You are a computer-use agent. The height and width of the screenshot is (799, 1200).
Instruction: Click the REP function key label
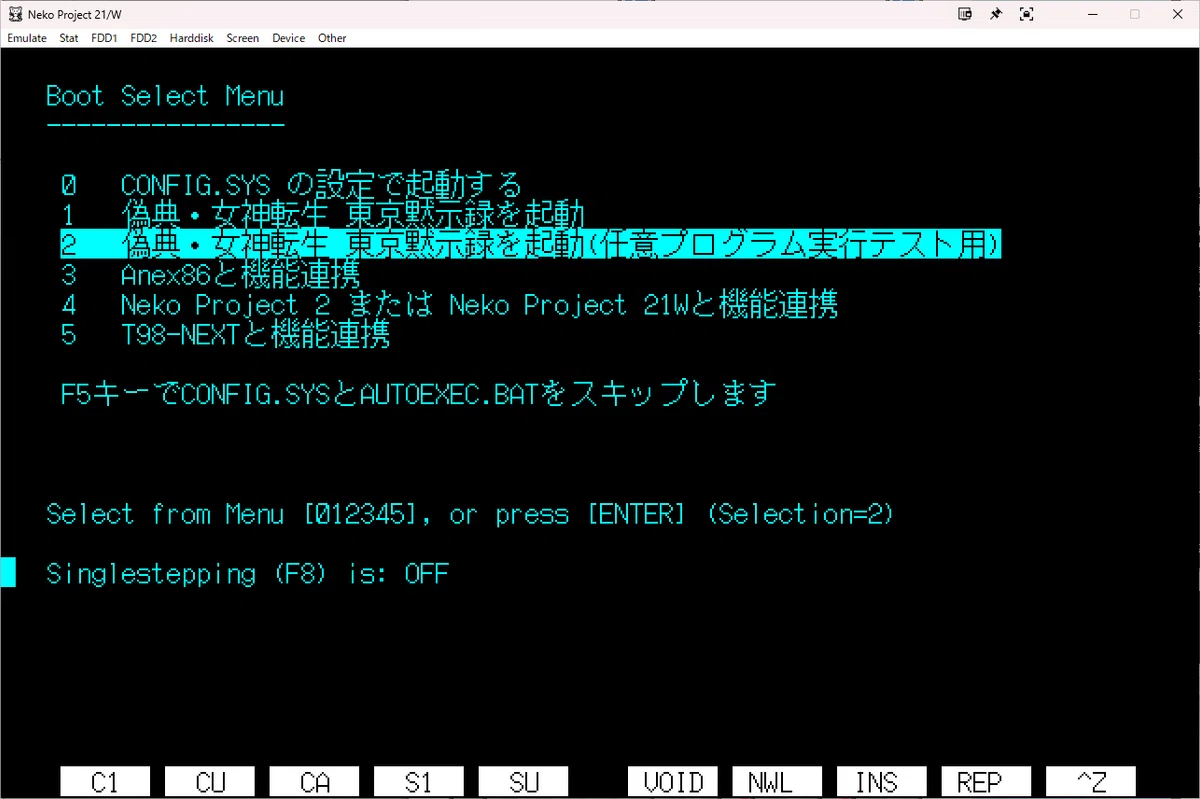(986, 782)
